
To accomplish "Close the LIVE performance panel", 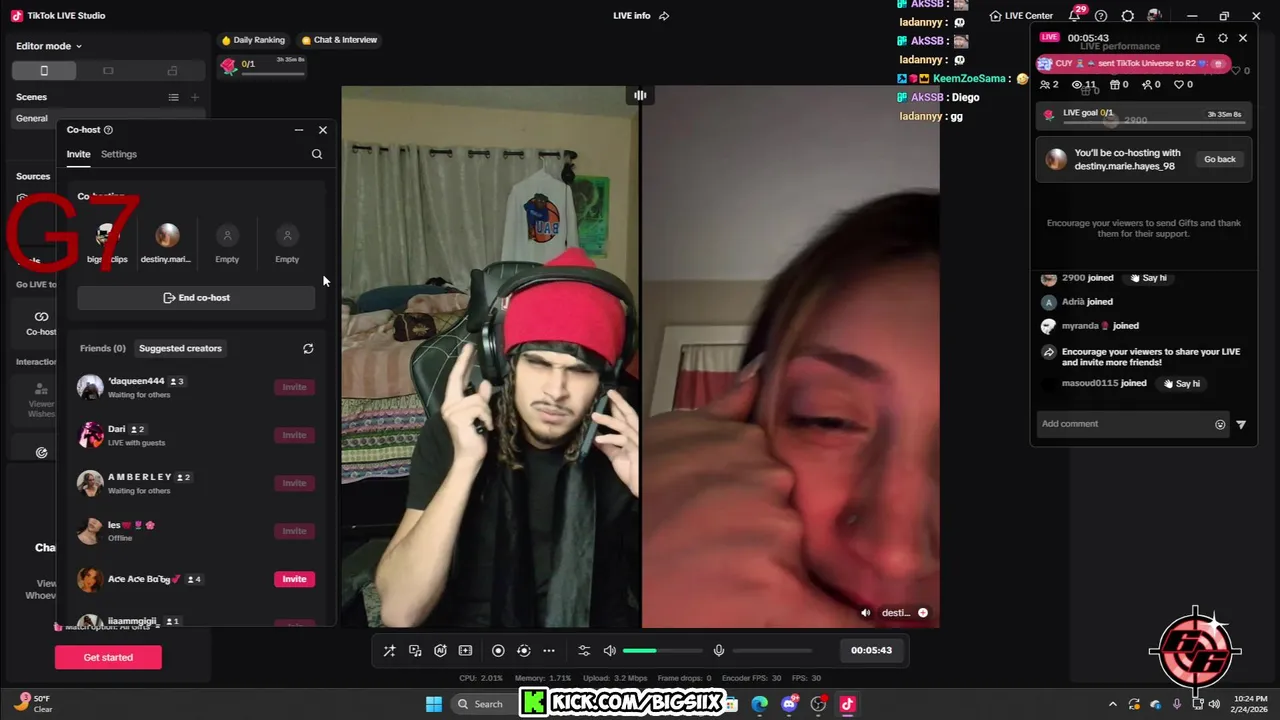I will 1243,38.
